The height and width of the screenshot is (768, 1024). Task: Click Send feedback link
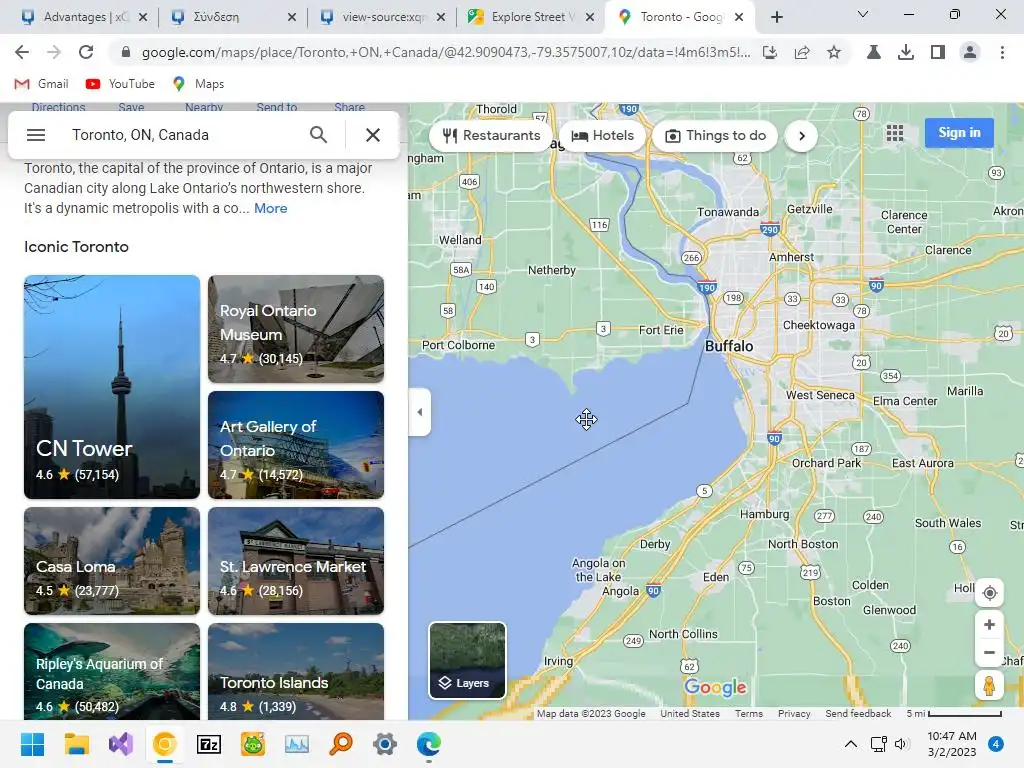tap(857, 714)
